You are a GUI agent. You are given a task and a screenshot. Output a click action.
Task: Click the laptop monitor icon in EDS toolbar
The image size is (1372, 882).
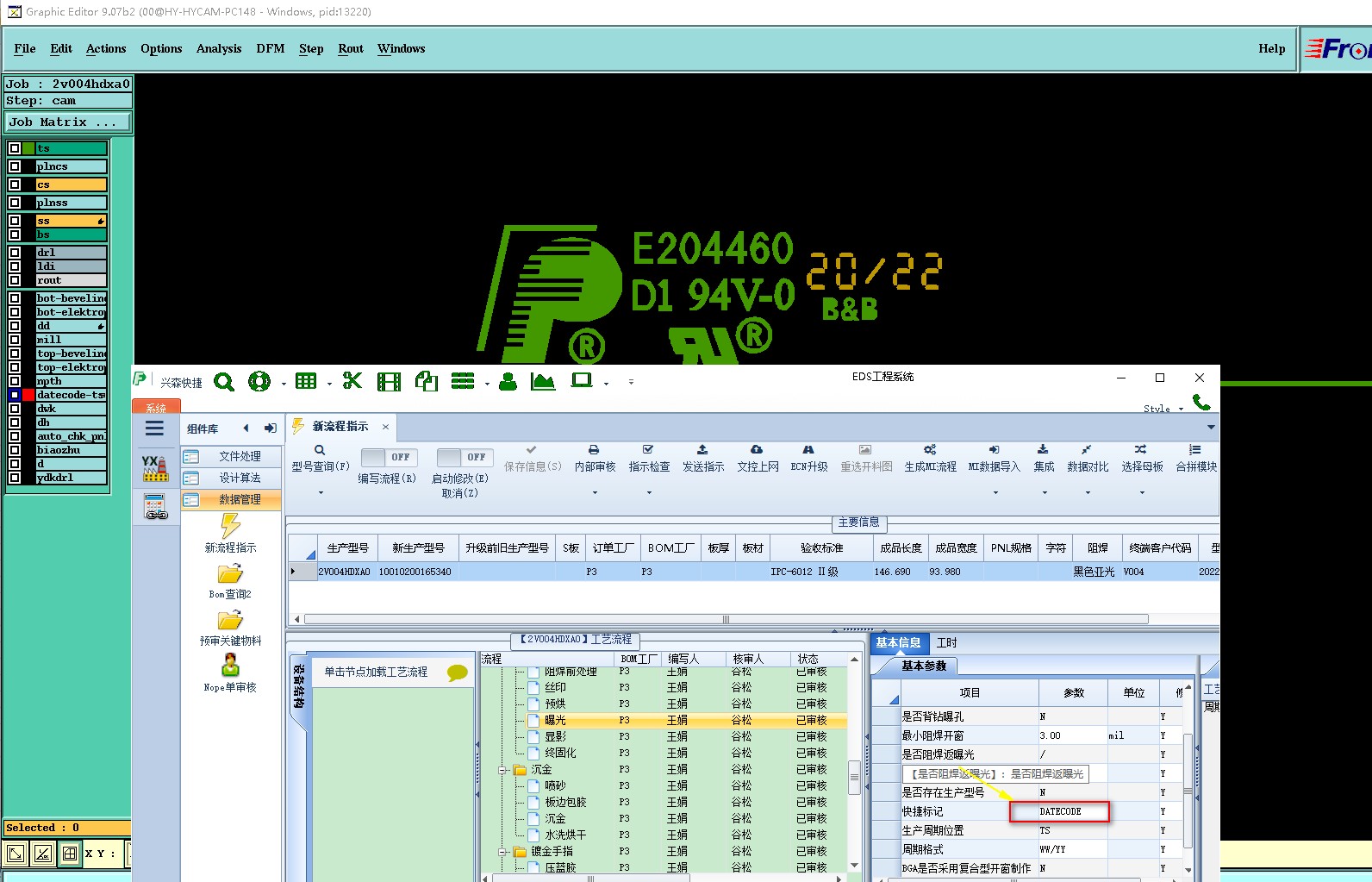click(x=583, y=380)
